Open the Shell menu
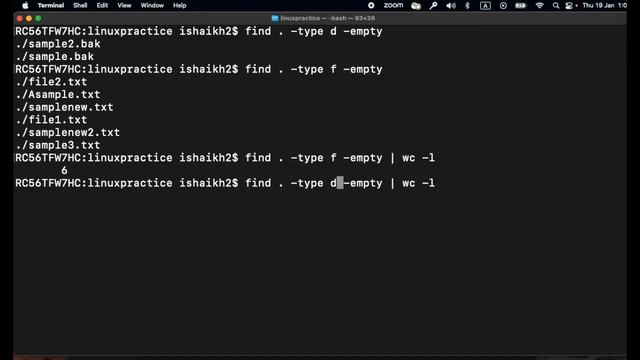The width and height of the screenshot is (640, 360). pyautogui.click(x=80, y=5)
